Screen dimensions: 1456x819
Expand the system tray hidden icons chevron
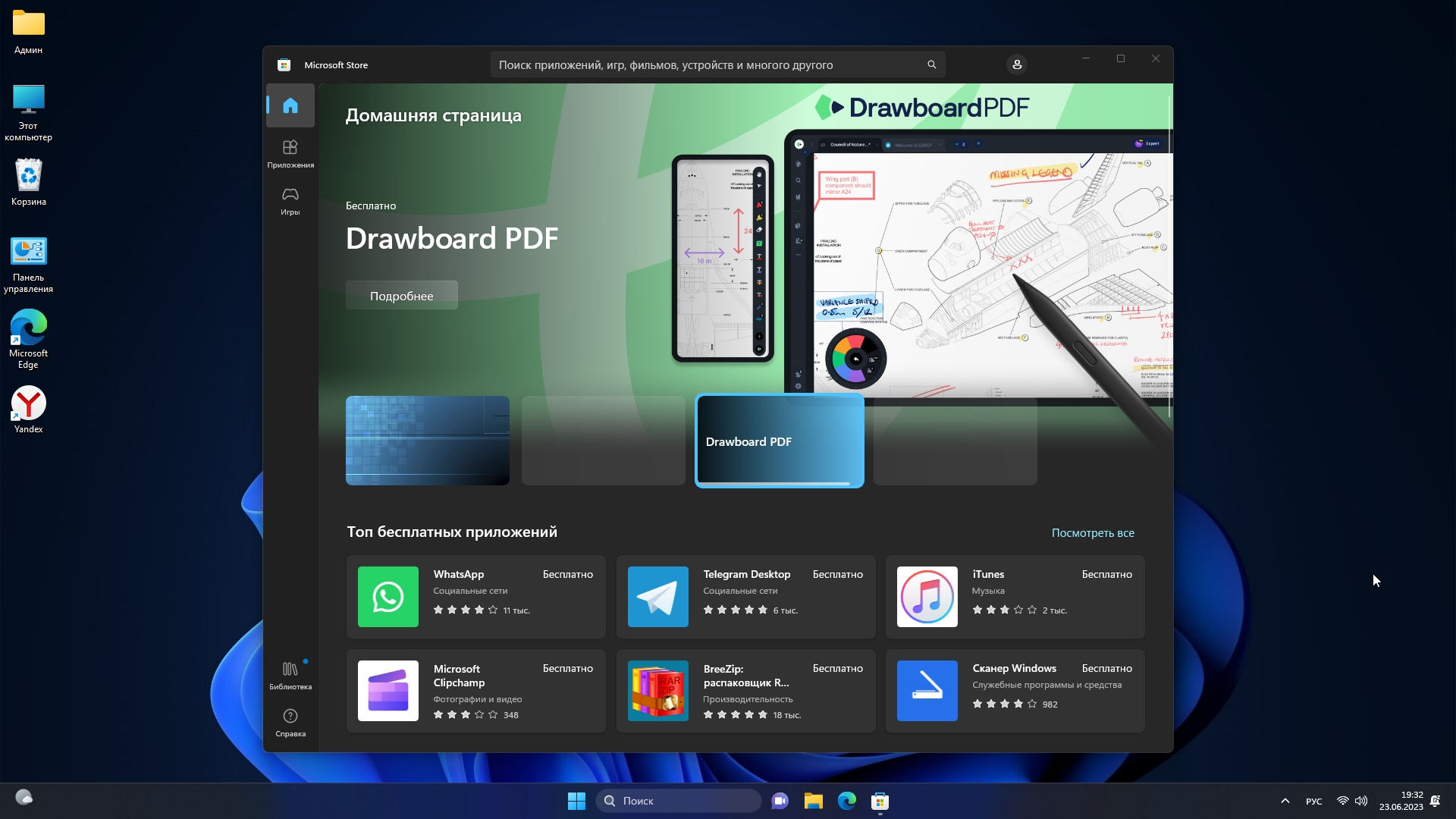[x=1285, y=801]
